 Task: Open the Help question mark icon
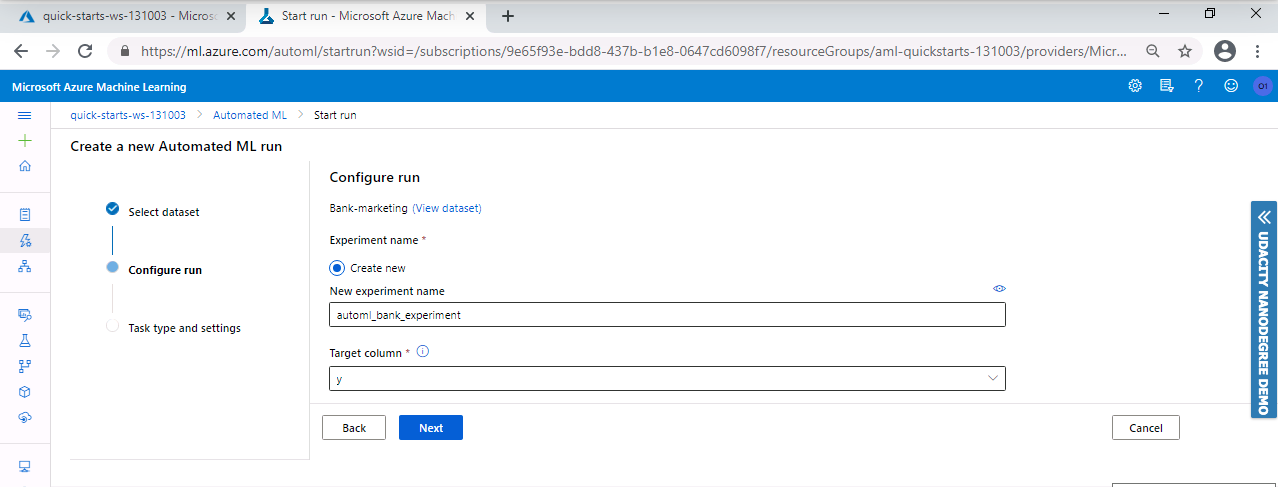(x=1198, y=86)
